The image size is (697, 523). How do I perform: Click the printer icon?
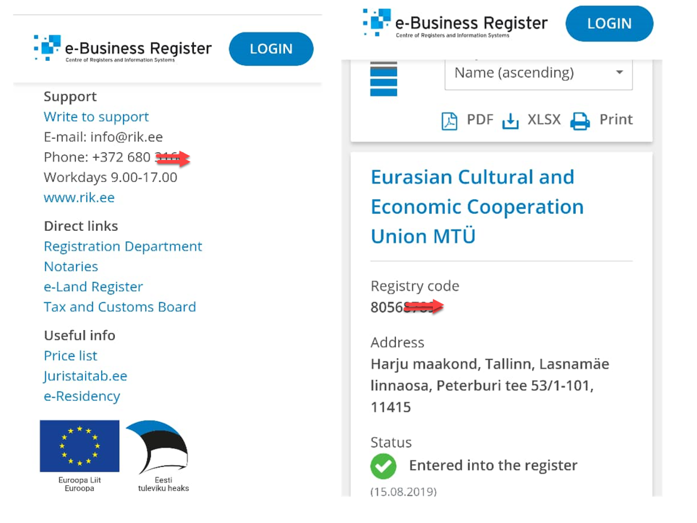580,121
